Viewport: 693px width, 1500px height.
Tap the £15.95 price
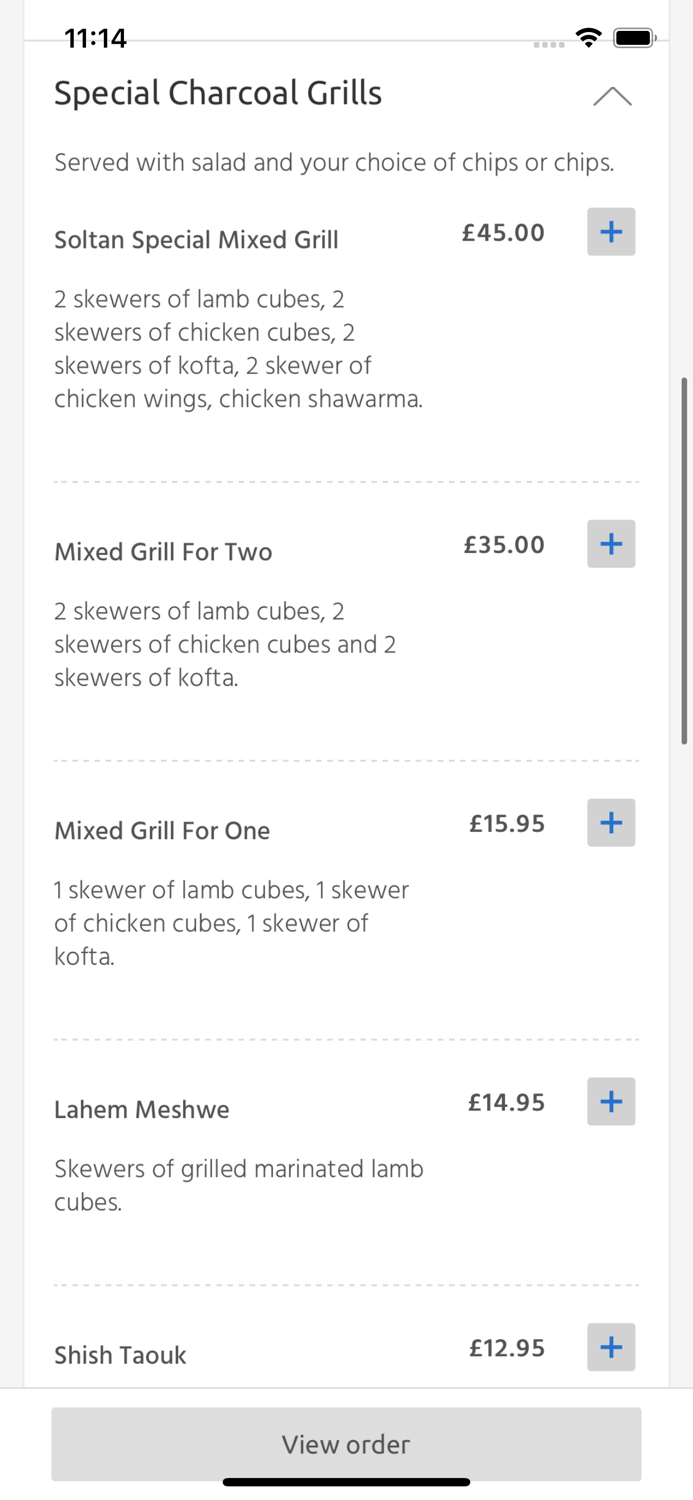tap(507, 824)
